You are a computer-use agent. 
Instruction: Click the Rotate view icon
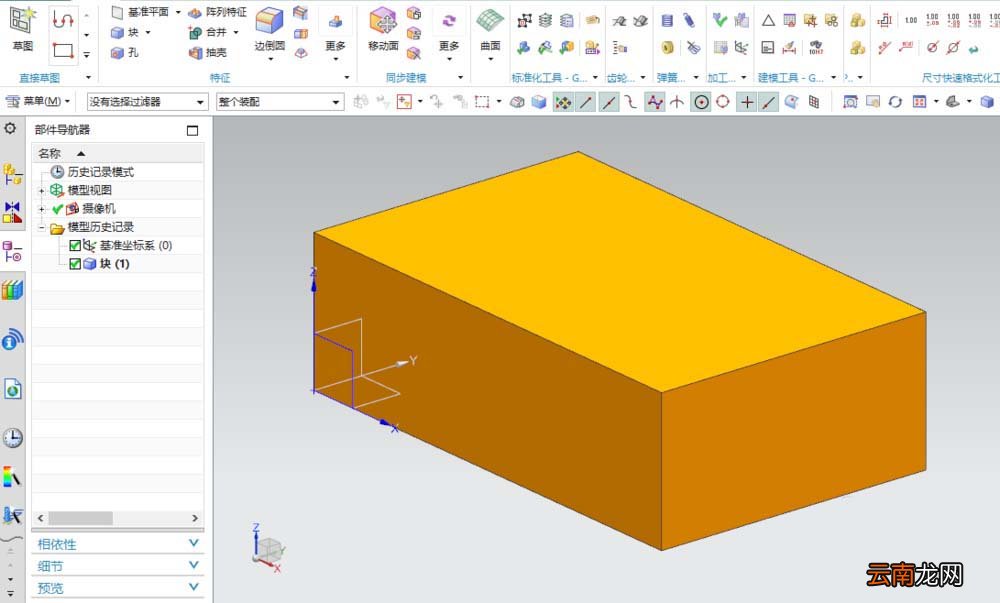(895, 102)
